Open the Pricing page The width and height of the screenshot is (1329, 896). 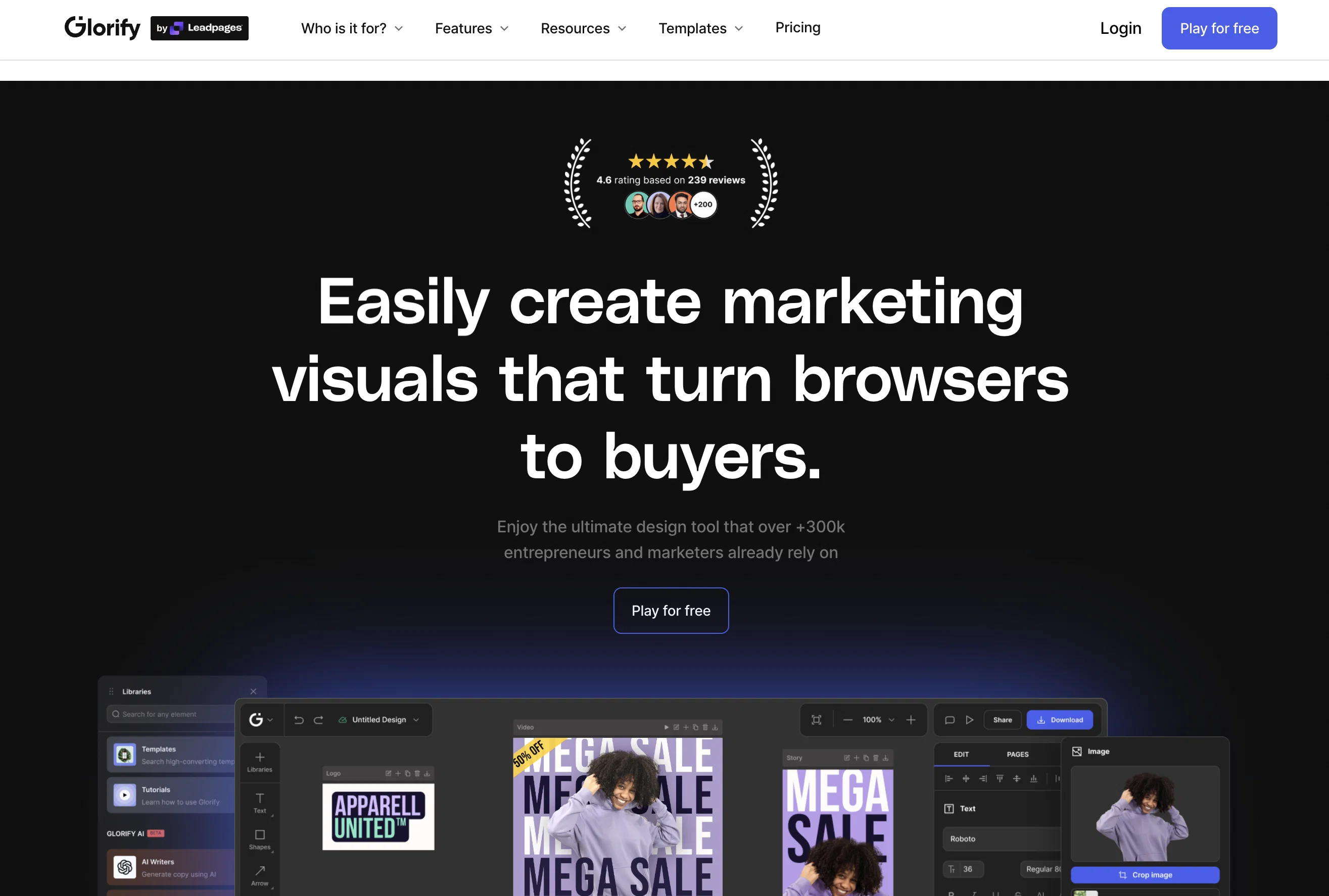point(797,27)
